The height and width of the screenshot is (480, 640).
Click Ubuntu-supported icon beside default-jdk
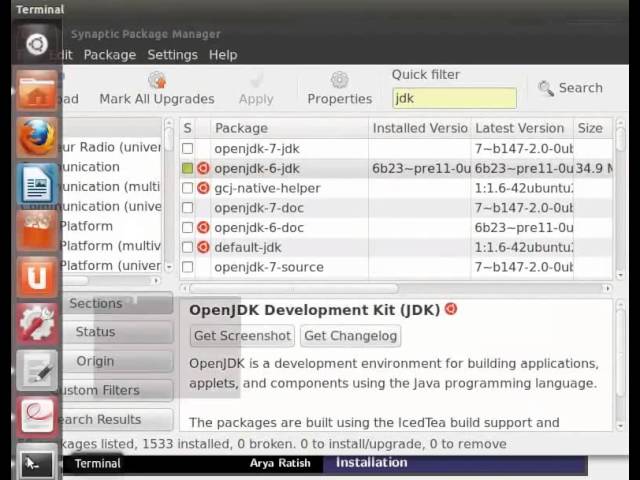pos(203,247)
